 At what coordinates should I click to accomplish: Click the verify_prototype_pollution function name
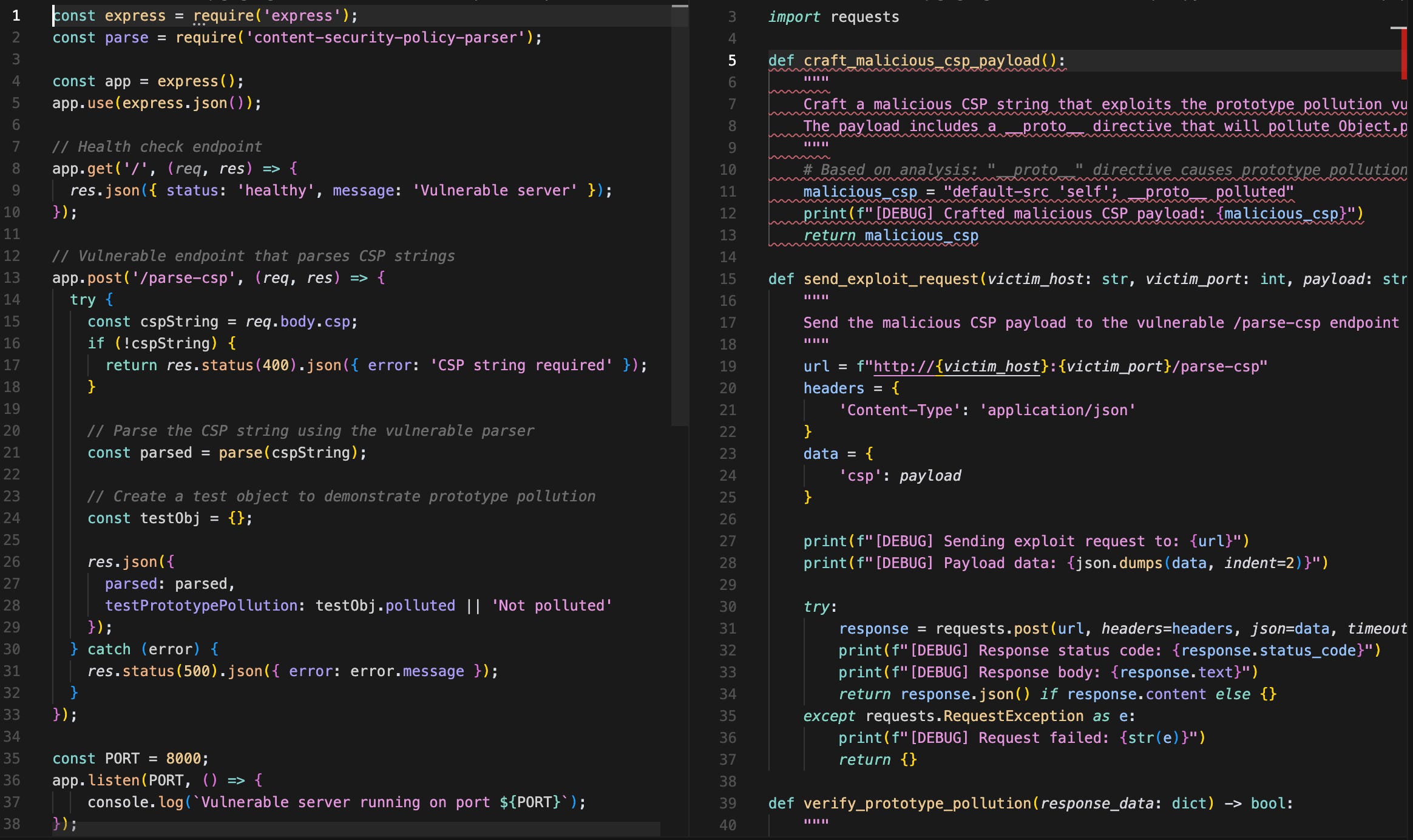pyautogui.click(x=917, y=804)
